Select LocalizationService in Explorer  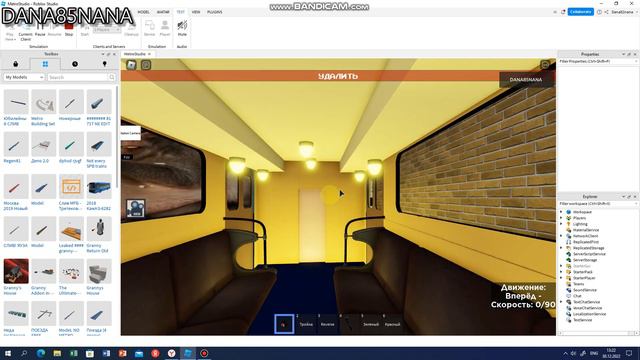[589, 314]
